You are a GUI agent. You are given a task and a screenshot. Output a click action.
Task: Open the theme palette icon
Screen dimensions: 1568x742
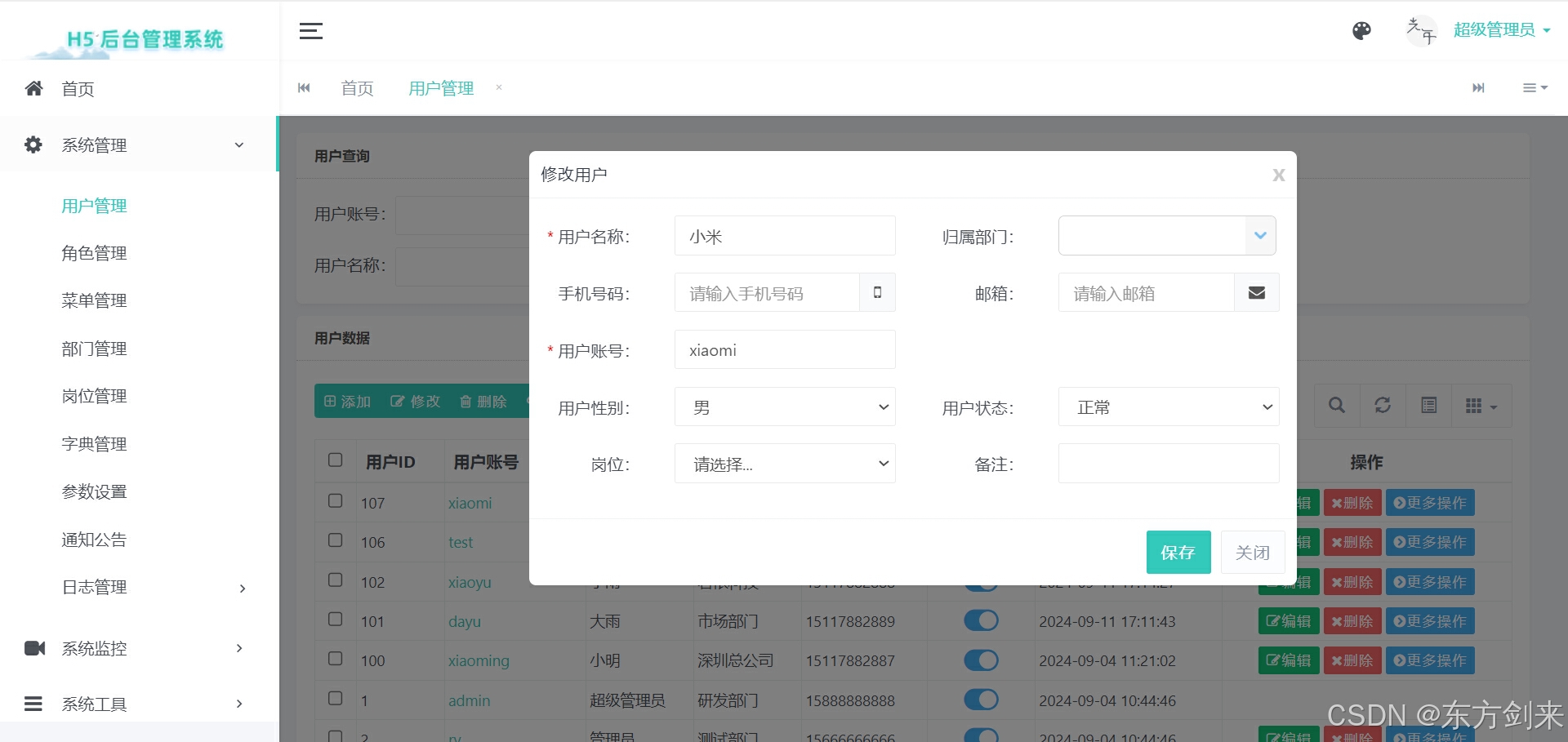pyautogui.click(x=1361, y=31)
